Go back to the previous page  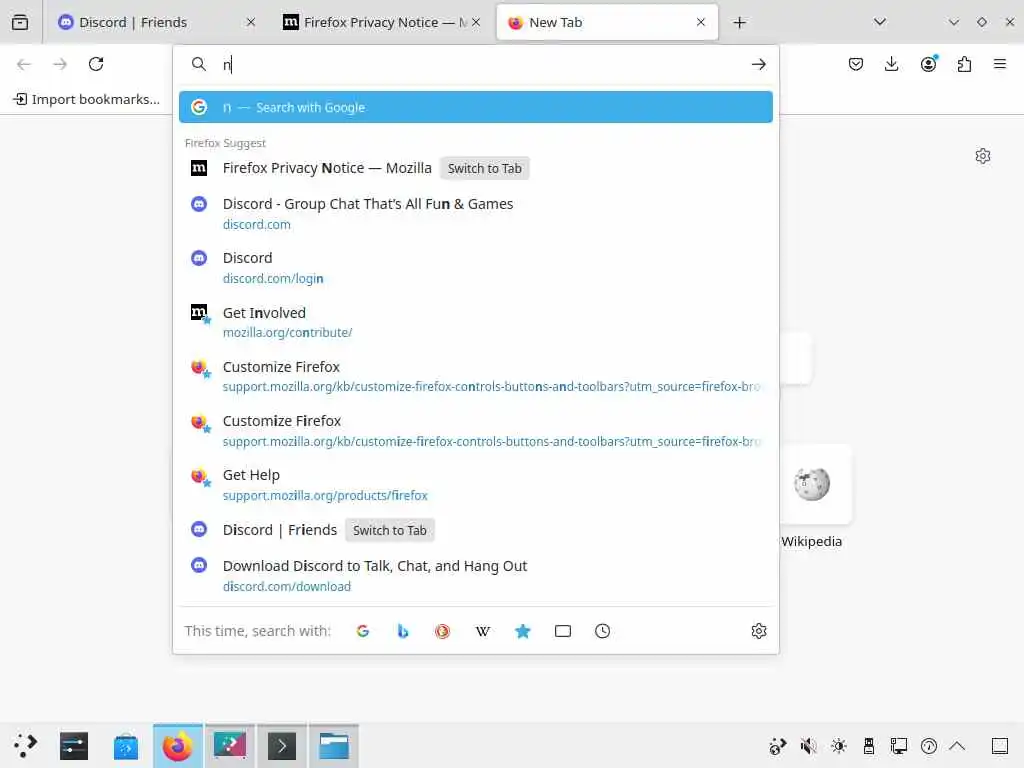pyautogui.click(x=24, y=64)
